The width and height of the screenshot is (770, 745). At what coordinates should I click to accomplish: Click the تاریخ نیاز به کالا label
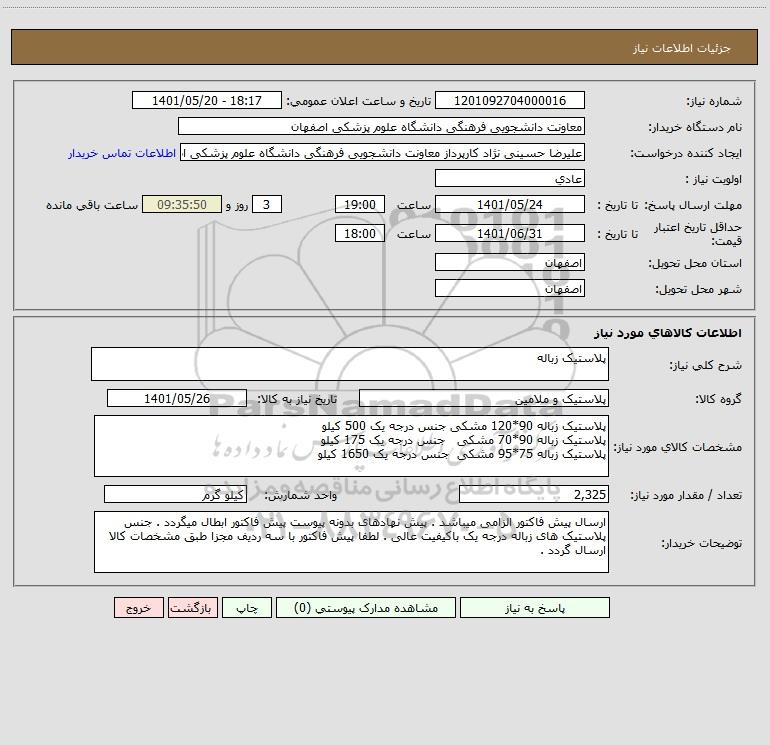298,399
